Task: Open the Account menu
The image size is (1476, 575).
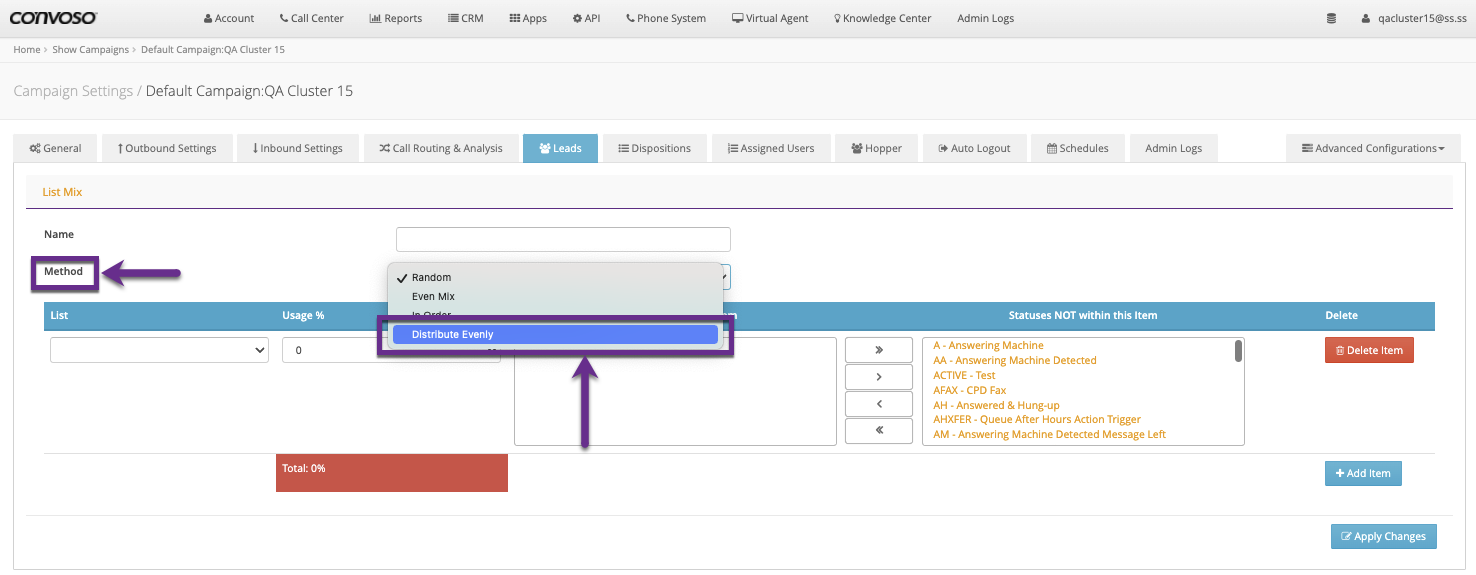Action: click(x=229, y=18)
